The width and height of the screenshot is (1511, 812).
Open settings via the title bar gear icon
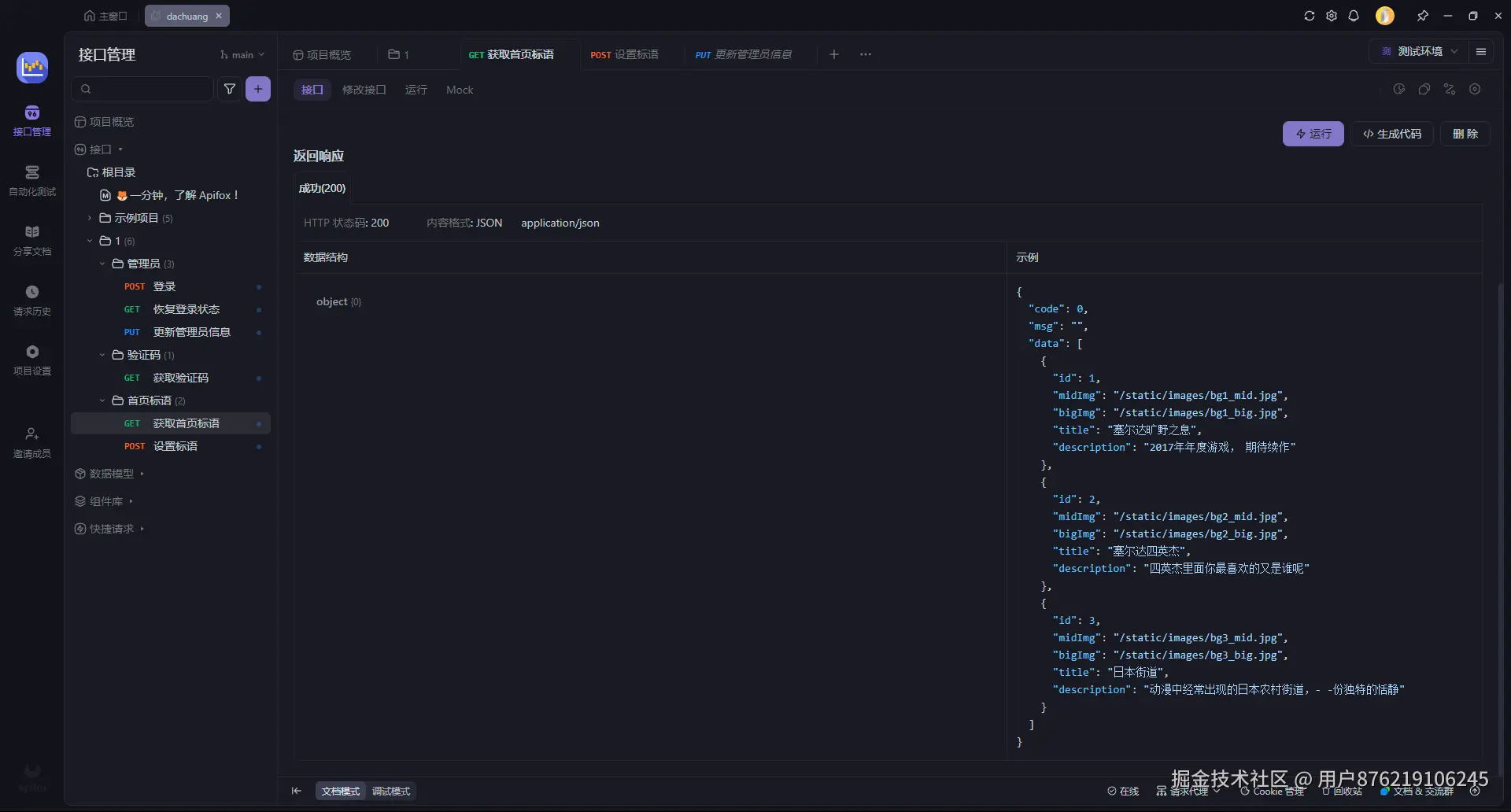tap(1332, 16)
